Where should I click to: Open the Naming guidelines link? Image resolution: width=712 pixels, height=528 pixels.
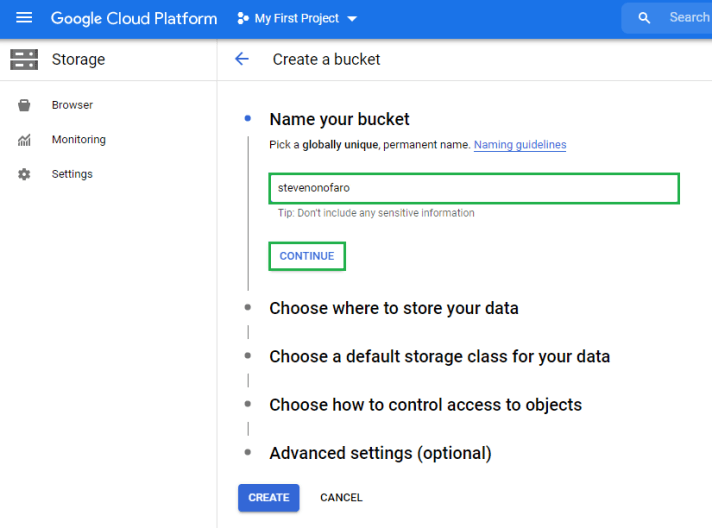coord(519,145)
